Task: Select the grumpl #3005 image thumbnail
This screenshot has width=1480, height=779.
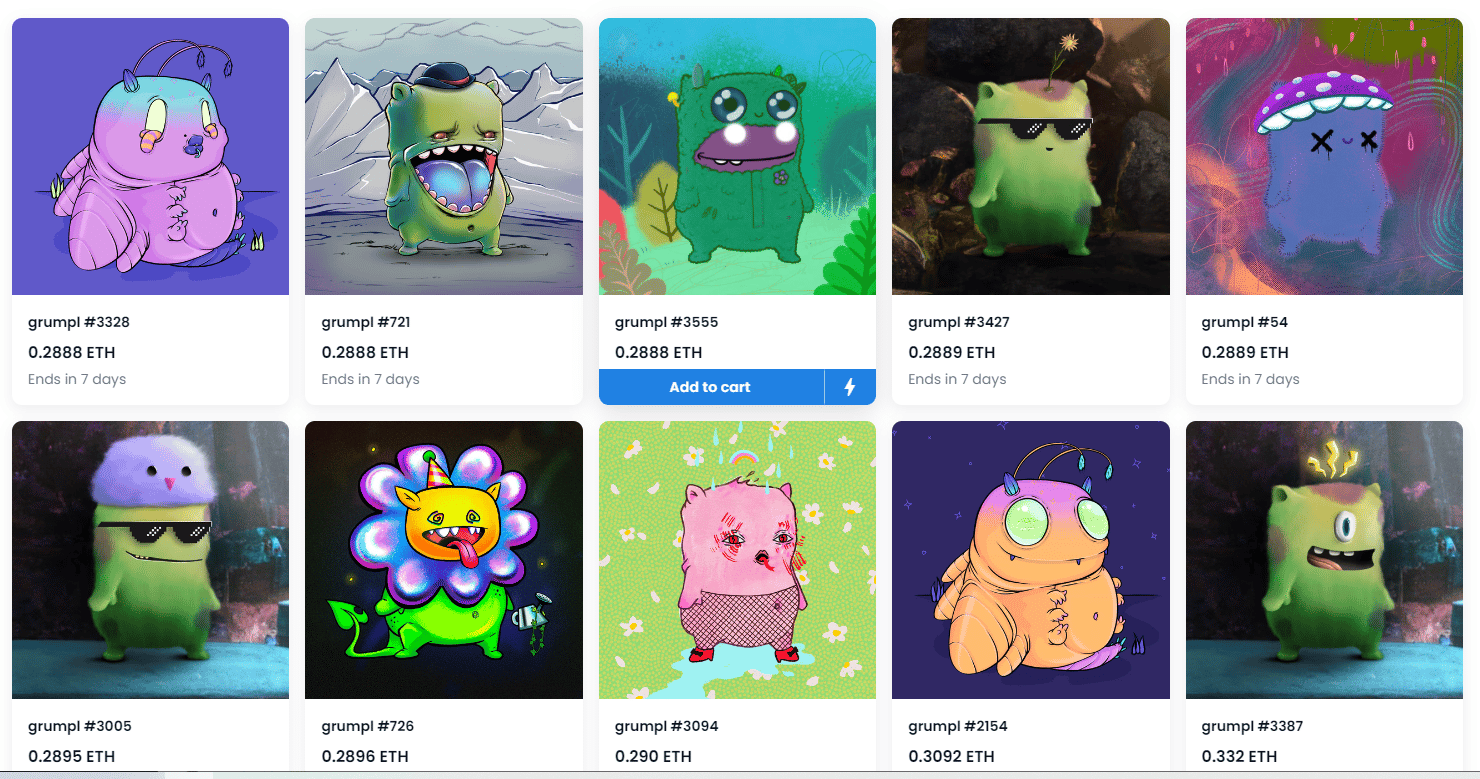Action: pyautogui.click(x=150, y=560)
